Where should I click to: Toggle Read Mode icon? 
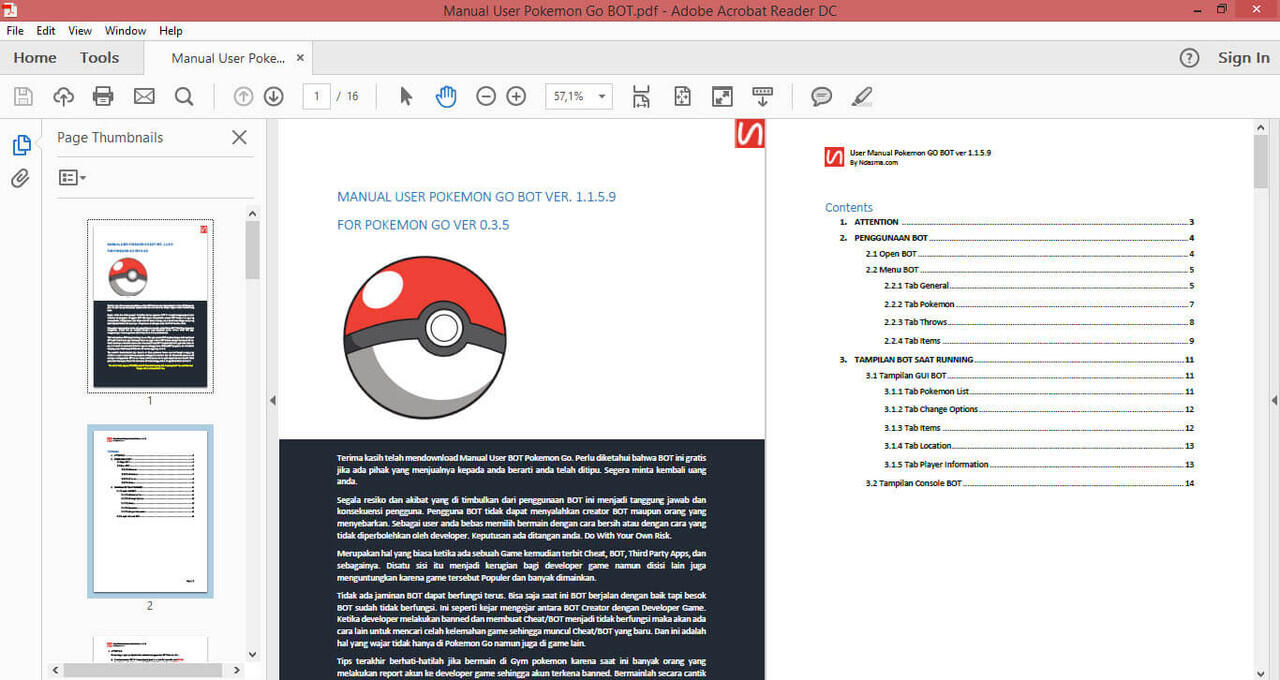point(762,96)
